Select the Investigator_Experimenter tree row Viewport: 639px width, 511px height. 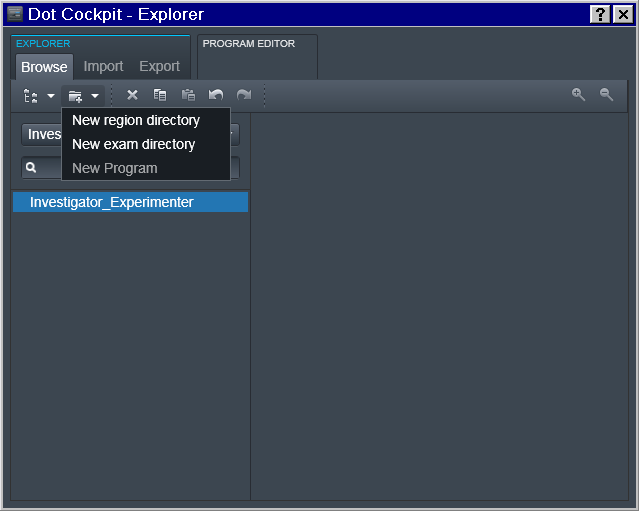pos(130,202)
